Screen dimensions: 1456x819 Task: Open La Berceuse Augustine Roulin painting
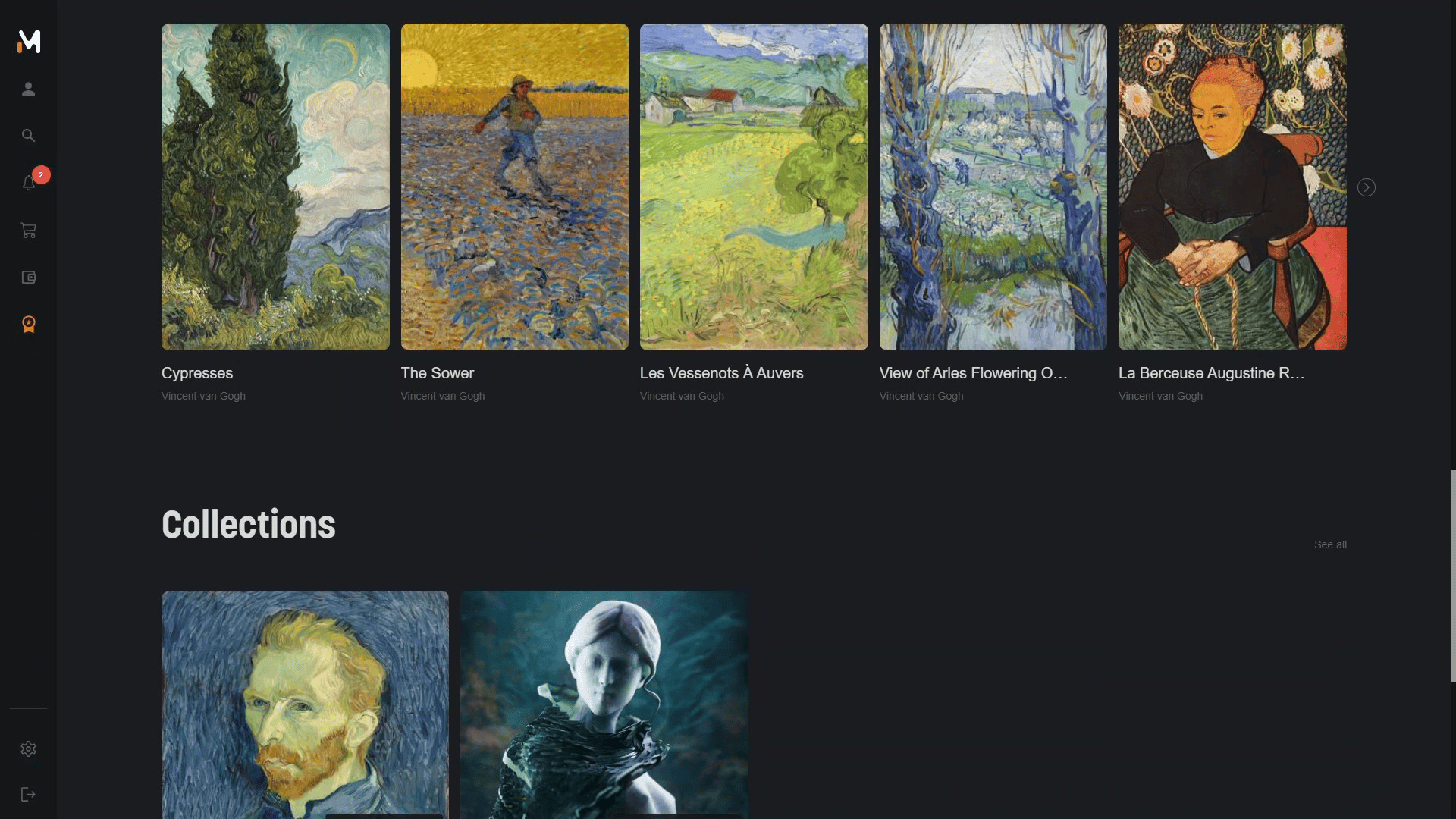[x=1232, y=187]
